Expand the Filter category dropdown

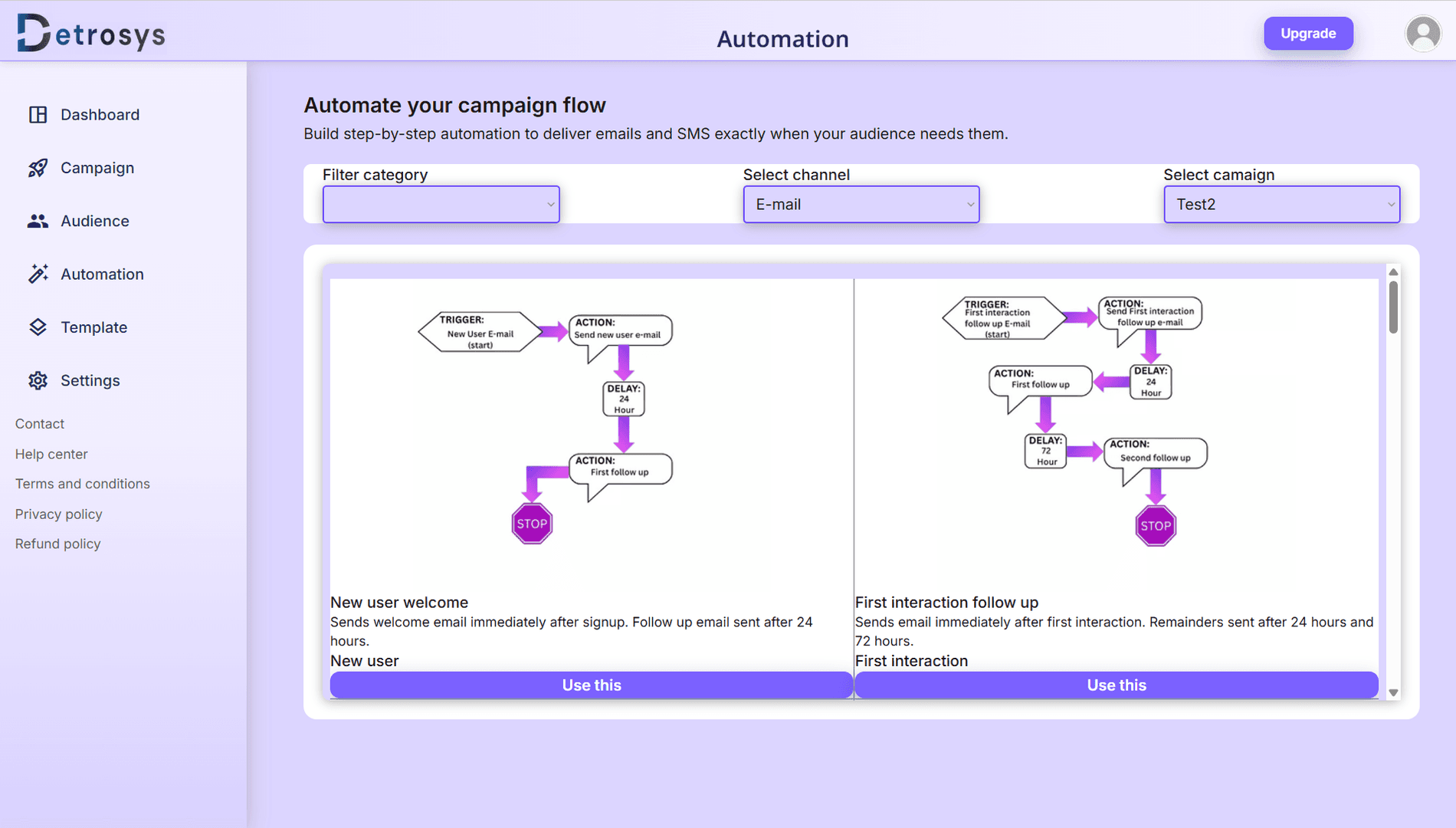pyautogui.click(x=441, y=204)
